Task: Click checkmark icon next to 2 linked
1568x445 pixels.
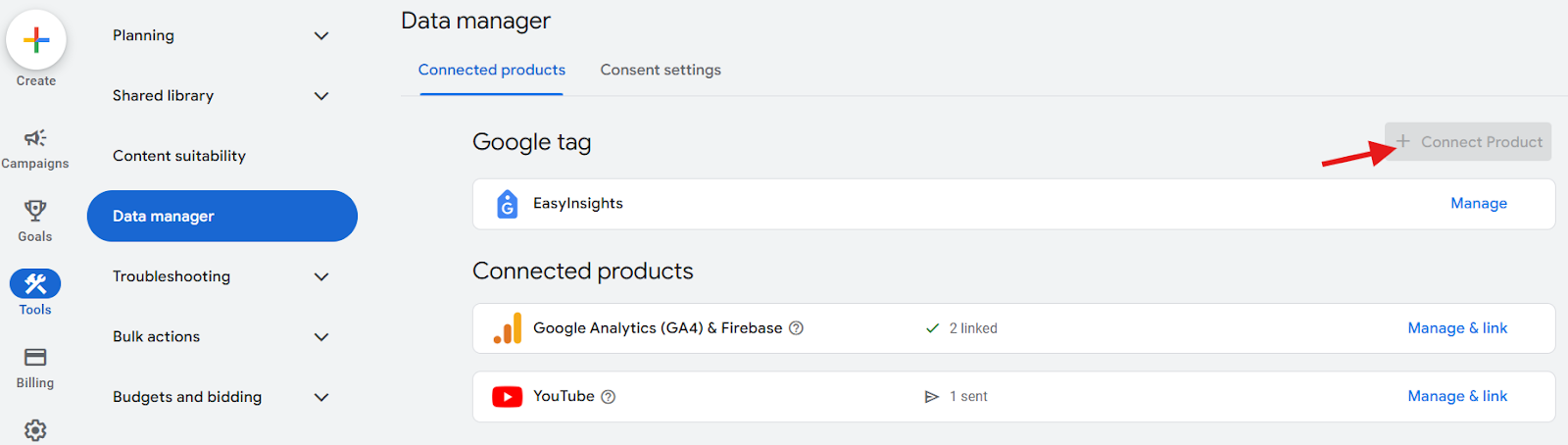Action: coord(932,328)
